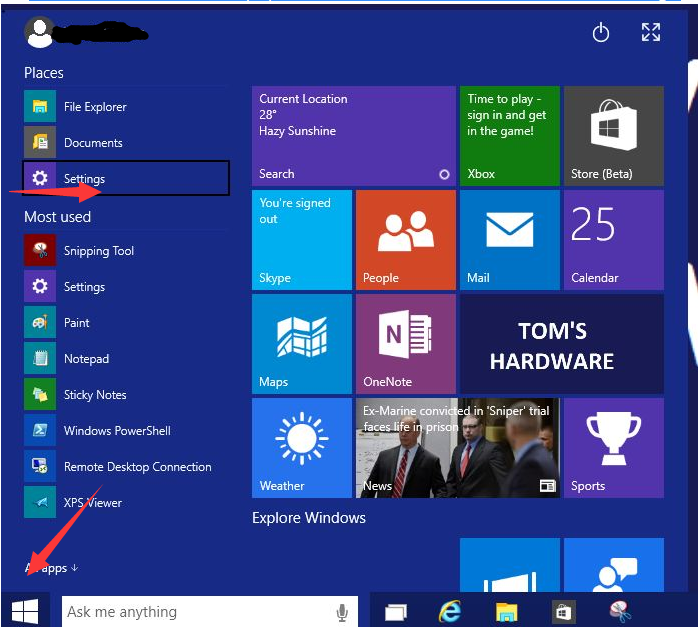This screenshot has width=700, height=627.
Task: Open the chat-person tile under Explore Windows
Action: pyautogui.click(x=614, y=565)
